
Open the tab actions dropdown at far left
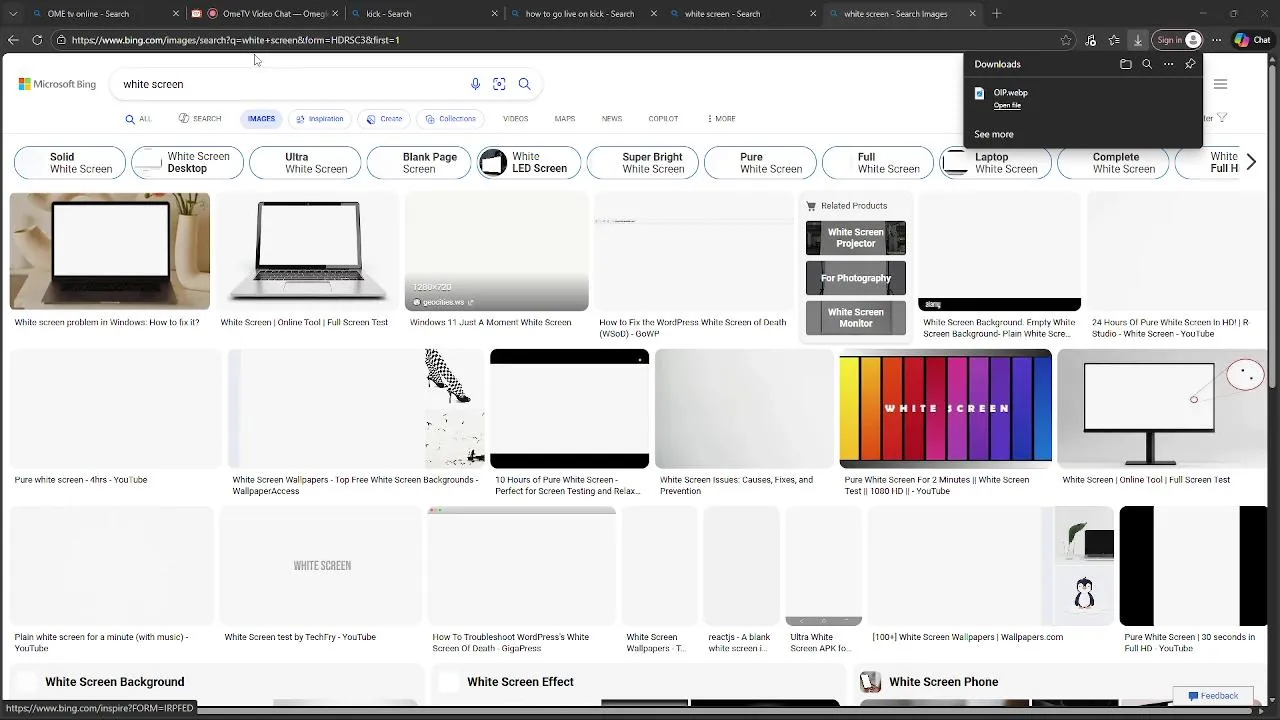pos(13,14)
